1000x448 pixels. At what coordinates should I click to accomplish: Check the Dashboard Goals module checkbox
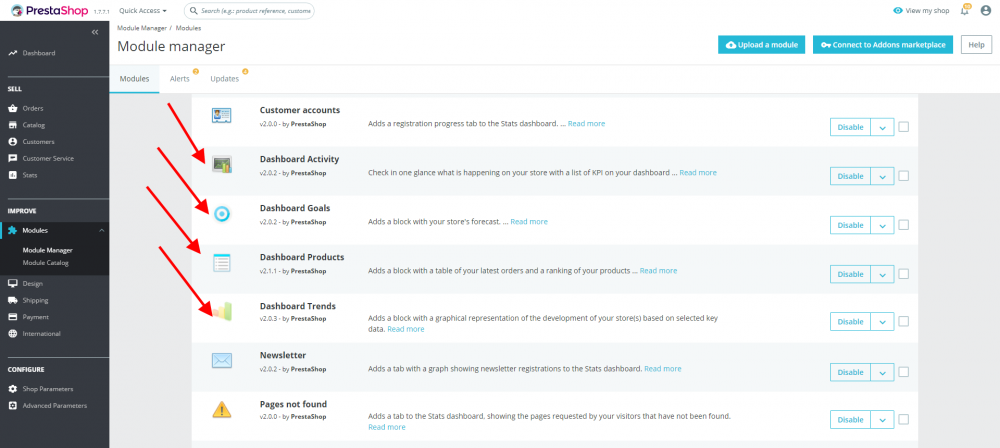(903, 225)
